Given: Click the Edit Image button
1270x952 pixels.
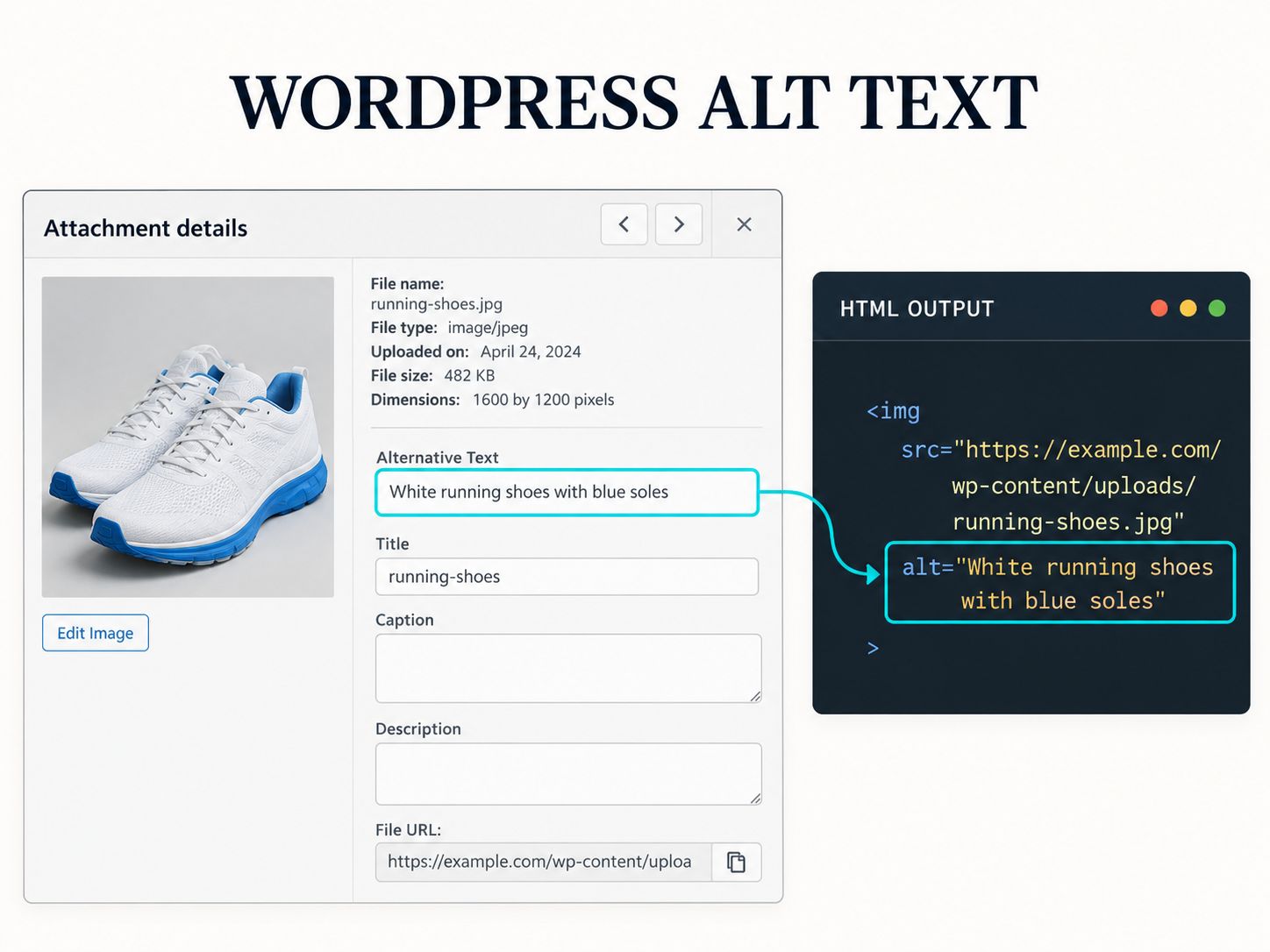Looking at the screenshot, I should coord(96,633).
